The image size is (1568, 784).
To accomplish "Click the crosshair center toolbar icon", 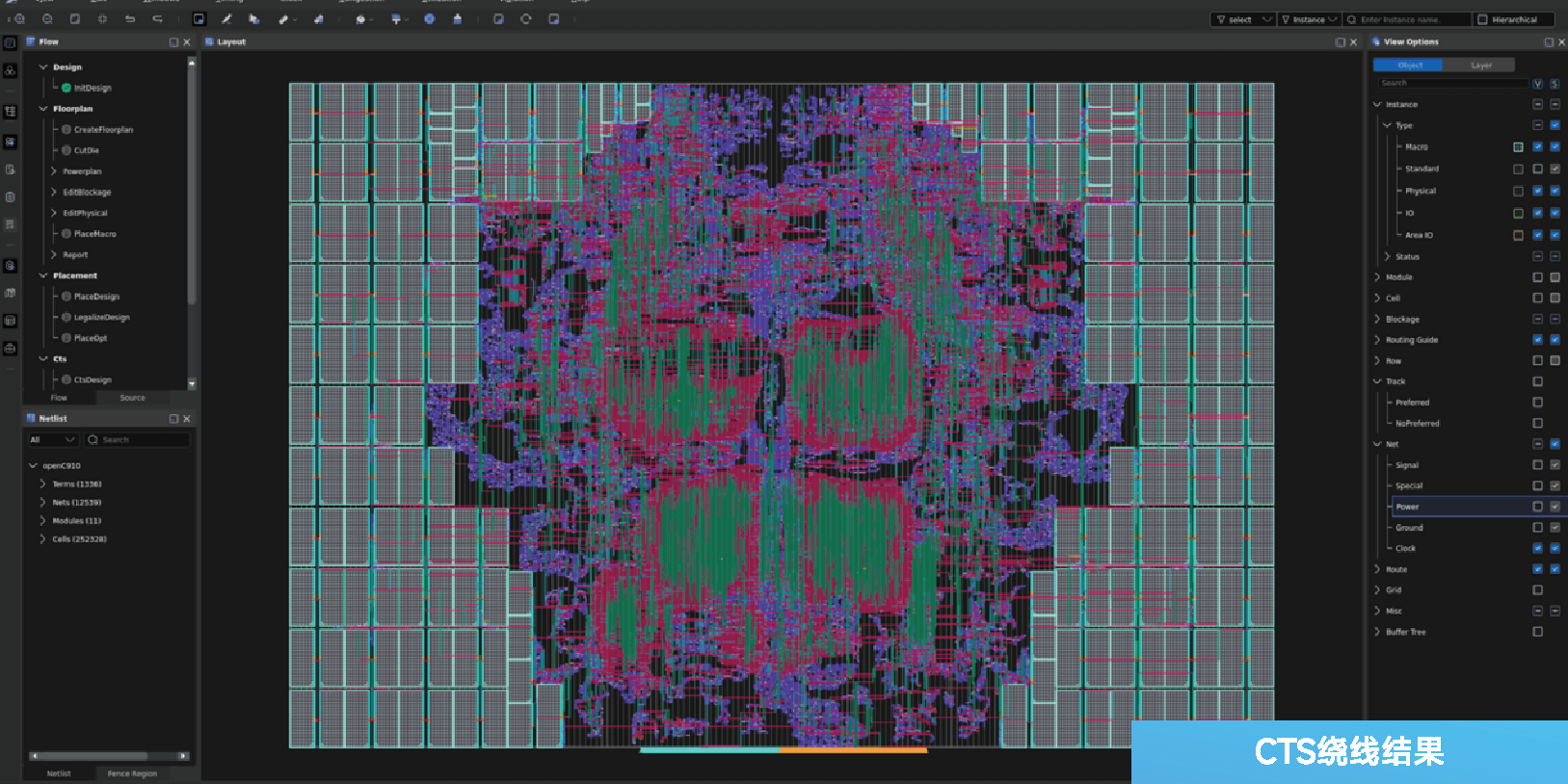I will pos(102,19).
